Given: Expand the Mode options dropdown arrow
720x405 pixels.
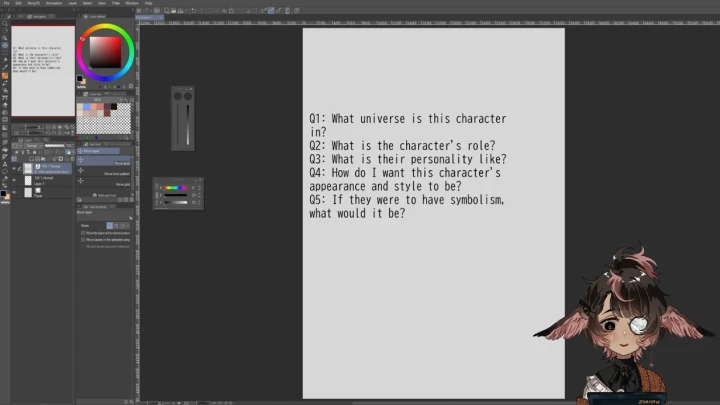Looking at the screenshot, I should click(x=129, y=226).
